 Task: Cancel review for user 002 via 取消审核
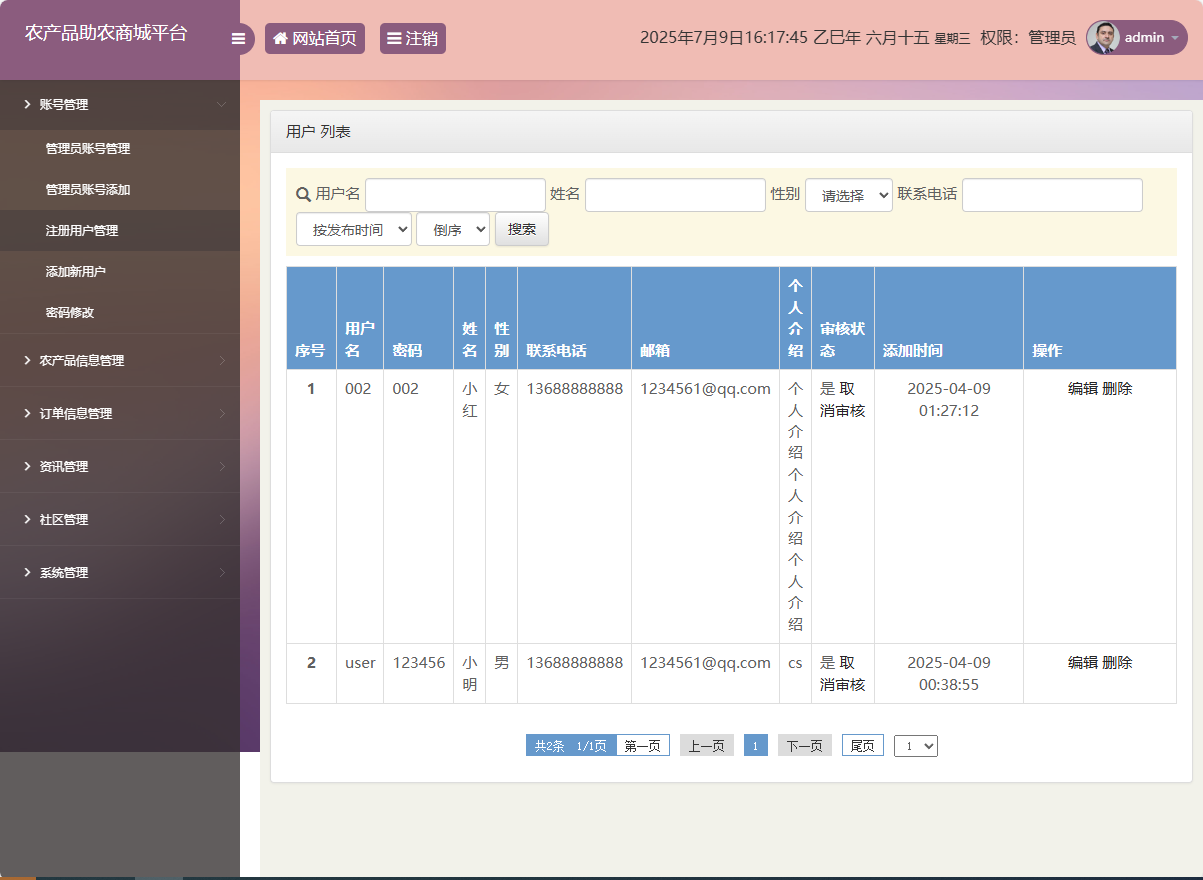pos(843,399)
